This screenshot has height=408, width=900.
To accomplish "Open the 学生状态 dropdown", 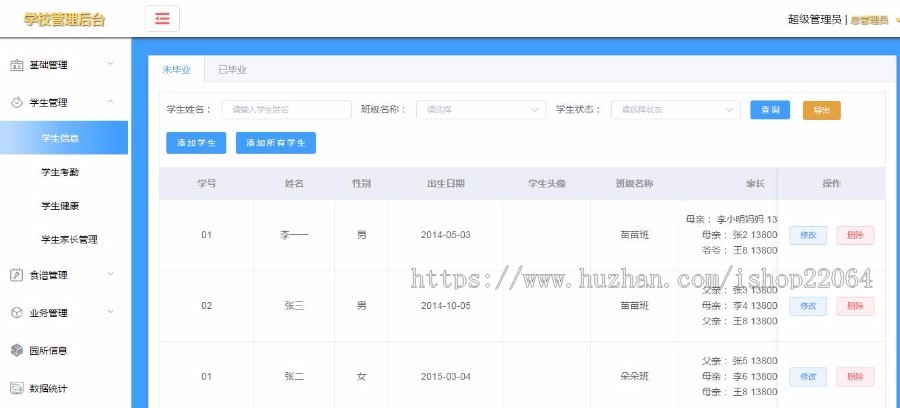I will [676, 110].
